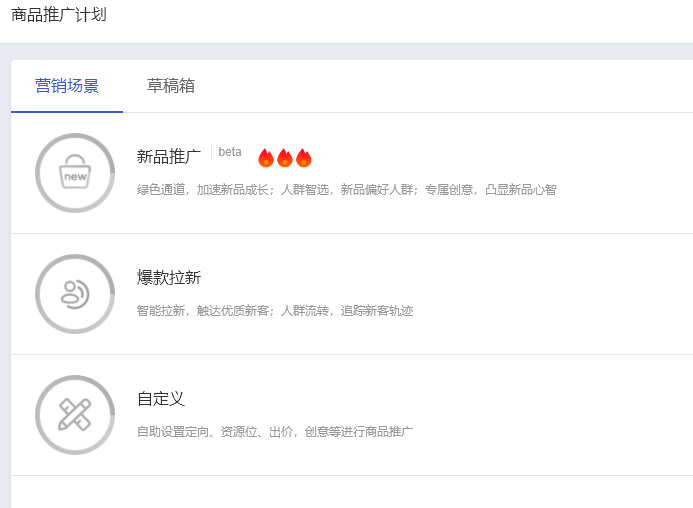Click the middle flame popularity icon
Screen dimensions: 693x508
(x=285, y=158)
